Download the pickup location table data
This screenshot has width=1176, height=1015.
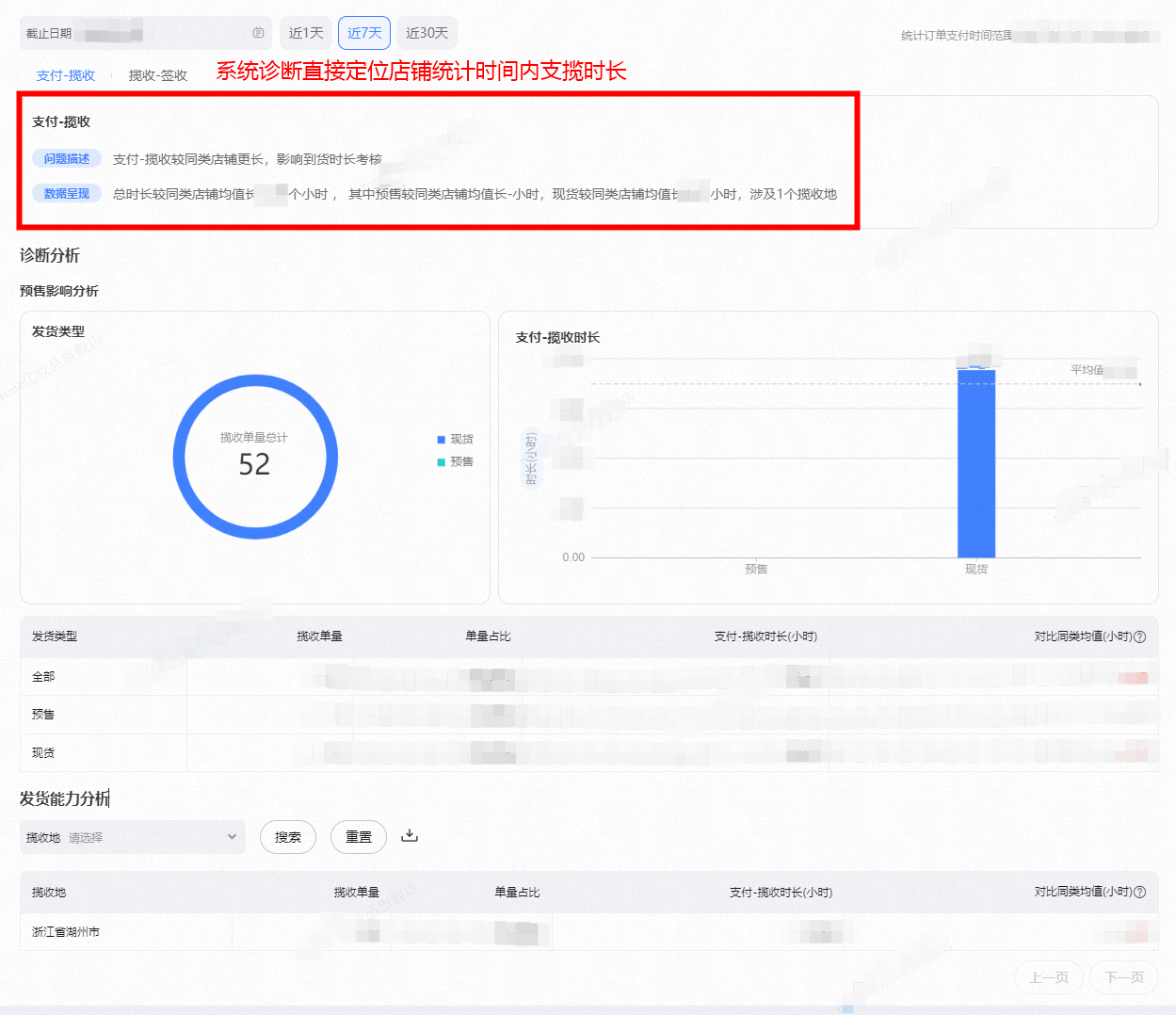(410, 835)
